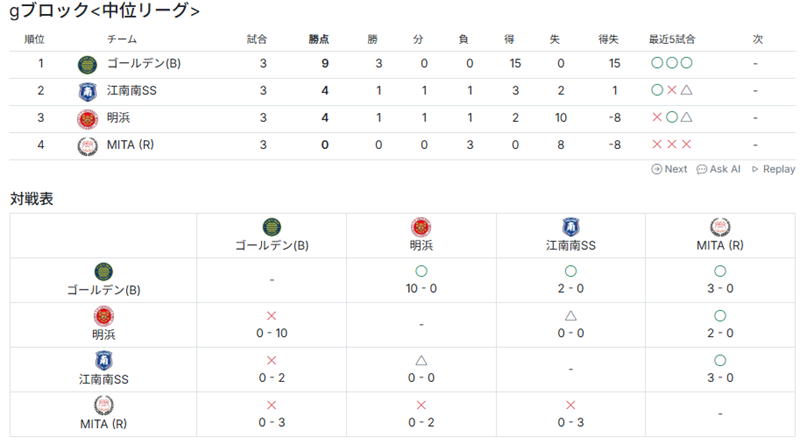
Task: Open Ask AI
Action: (718, 169)
